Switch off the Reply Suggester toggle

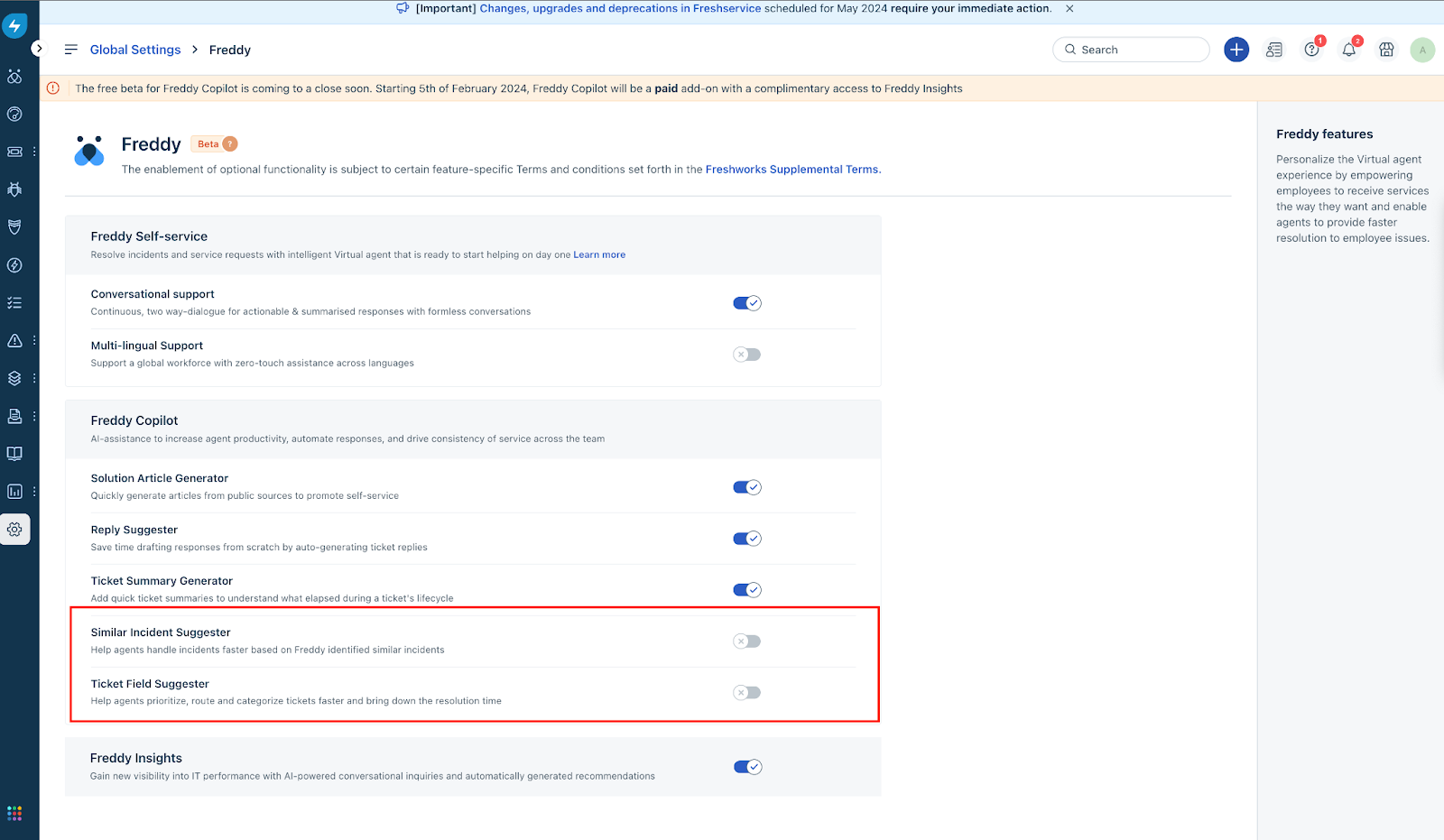coord(747,539)
